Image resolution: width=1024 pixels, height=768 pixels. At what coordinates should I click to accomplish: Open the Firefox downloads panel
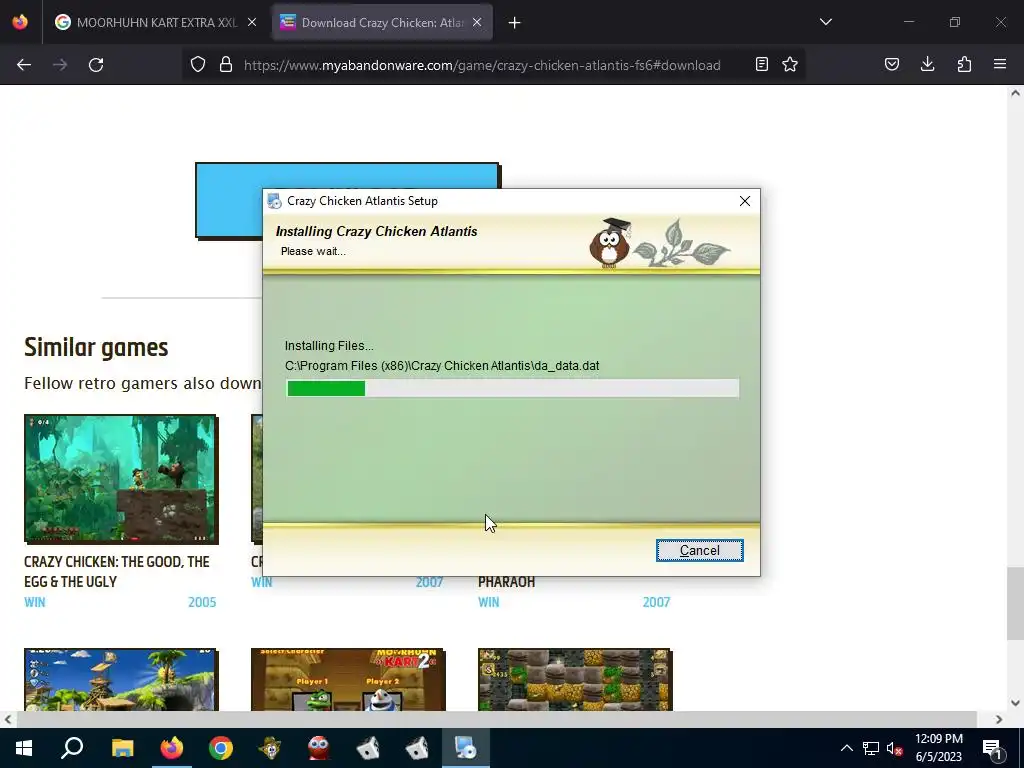coord(927,64)
